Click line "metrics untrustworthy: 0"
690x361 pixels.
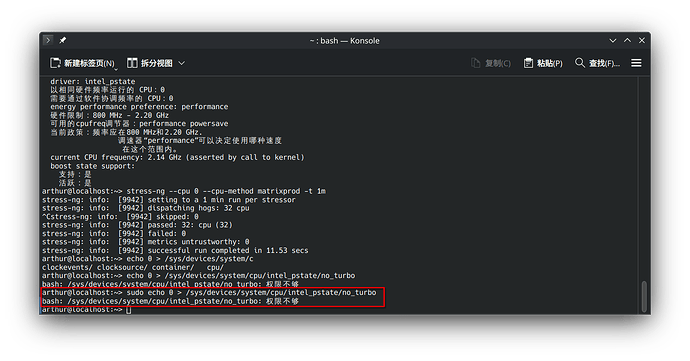coord(146,242)
